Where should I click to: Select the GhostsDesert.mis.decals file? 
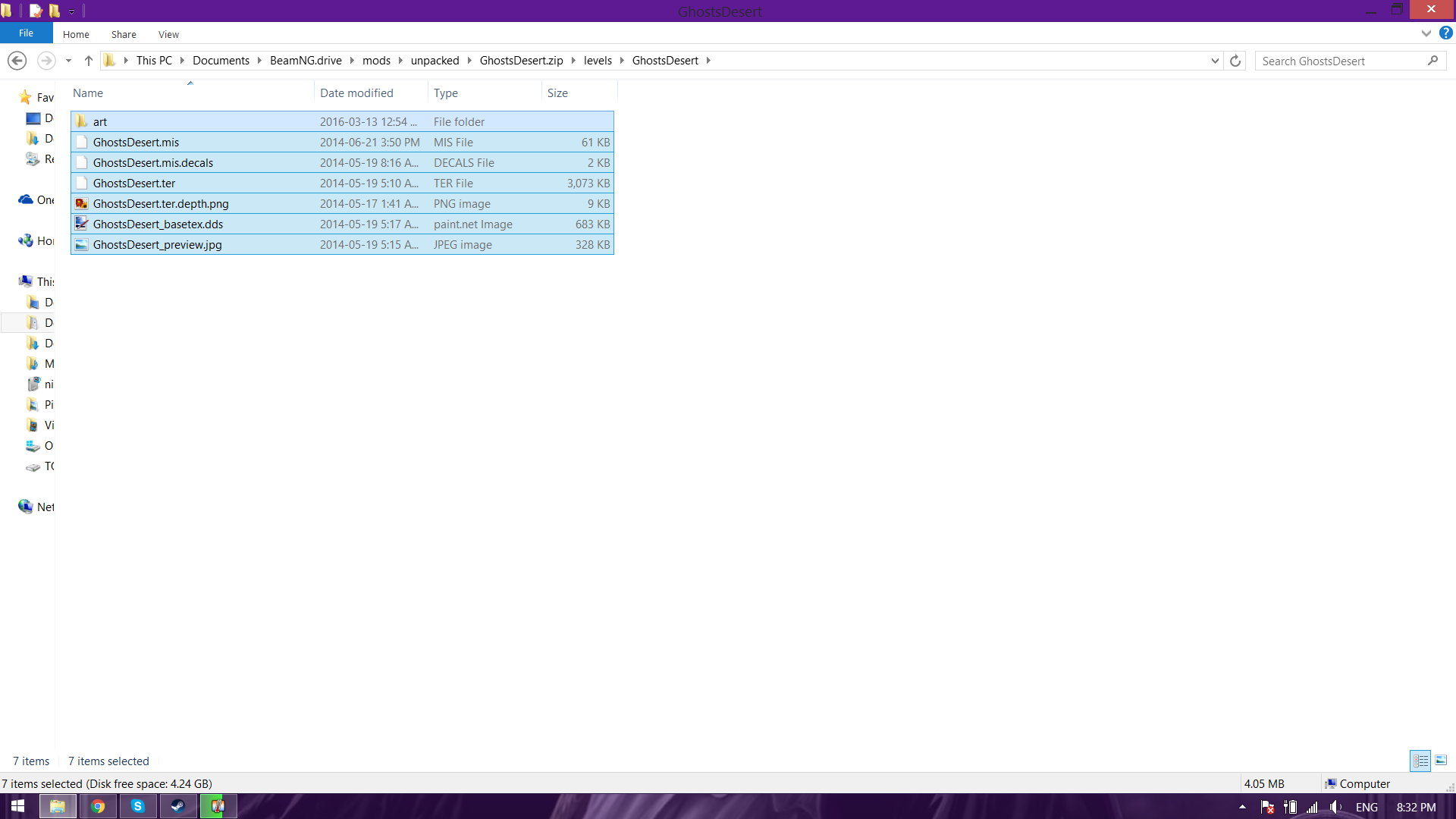(342, 162)
